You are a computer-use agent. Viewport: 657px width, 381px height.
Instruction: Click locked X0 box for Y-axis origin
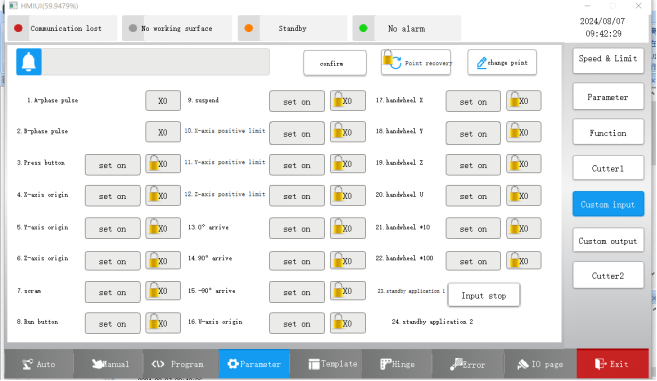(x=163, y=228)
